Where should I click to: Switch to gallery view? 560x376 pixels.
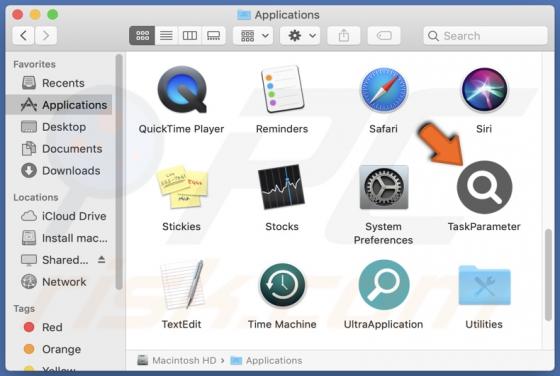click(x=214, y=35)
